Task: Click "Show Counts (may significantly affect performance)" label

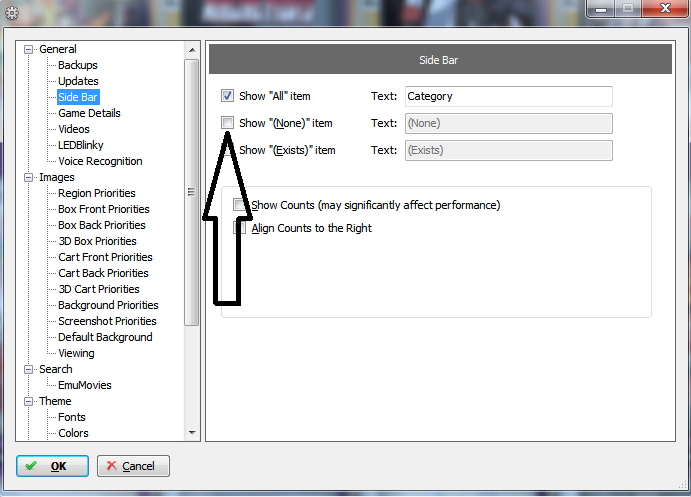Action: coord(375,205)
